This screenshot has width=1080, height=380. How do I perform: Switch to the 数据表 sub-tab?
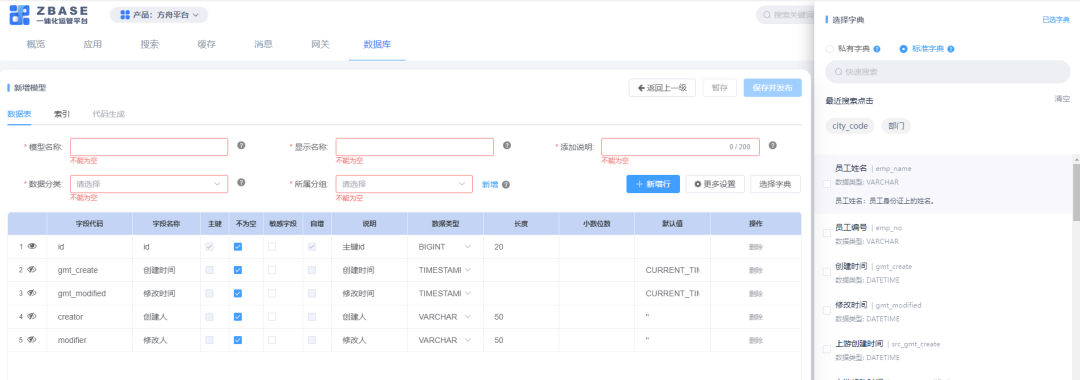(19, 114)
